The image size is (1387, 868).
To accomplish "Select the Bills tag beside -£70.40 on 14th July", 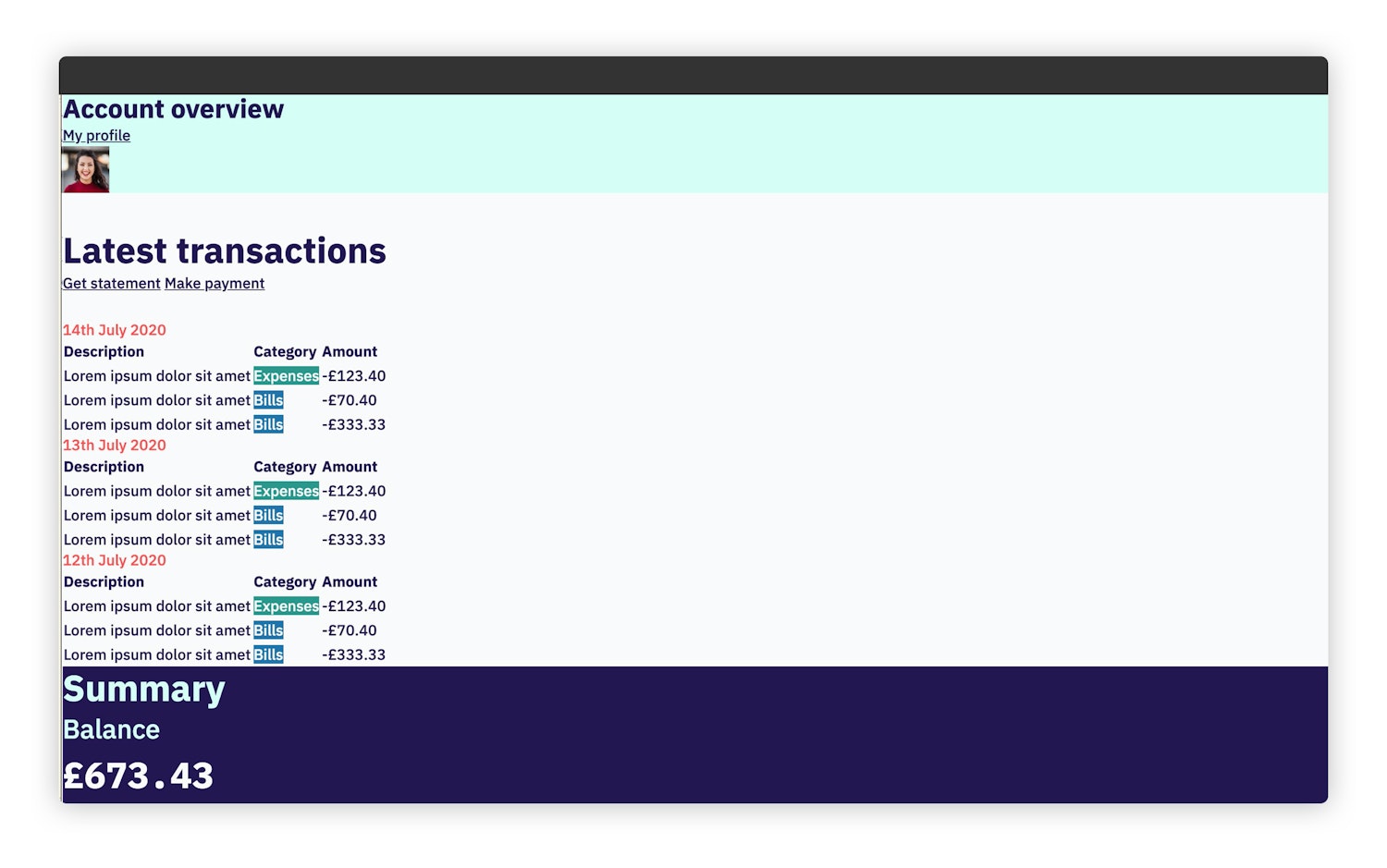I will tap(268, 399).
